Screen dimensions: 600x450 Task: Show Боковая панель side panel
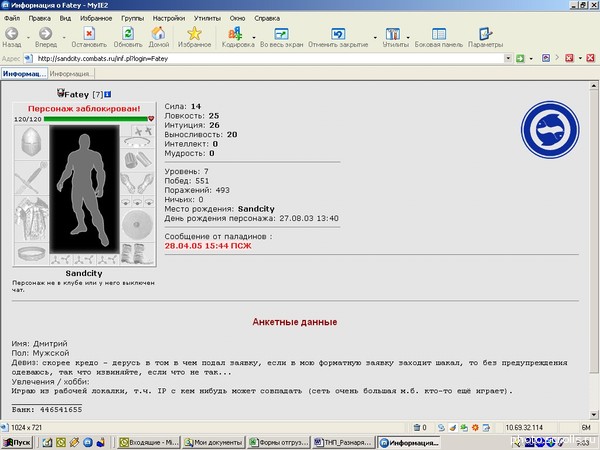tap(439, 34)
